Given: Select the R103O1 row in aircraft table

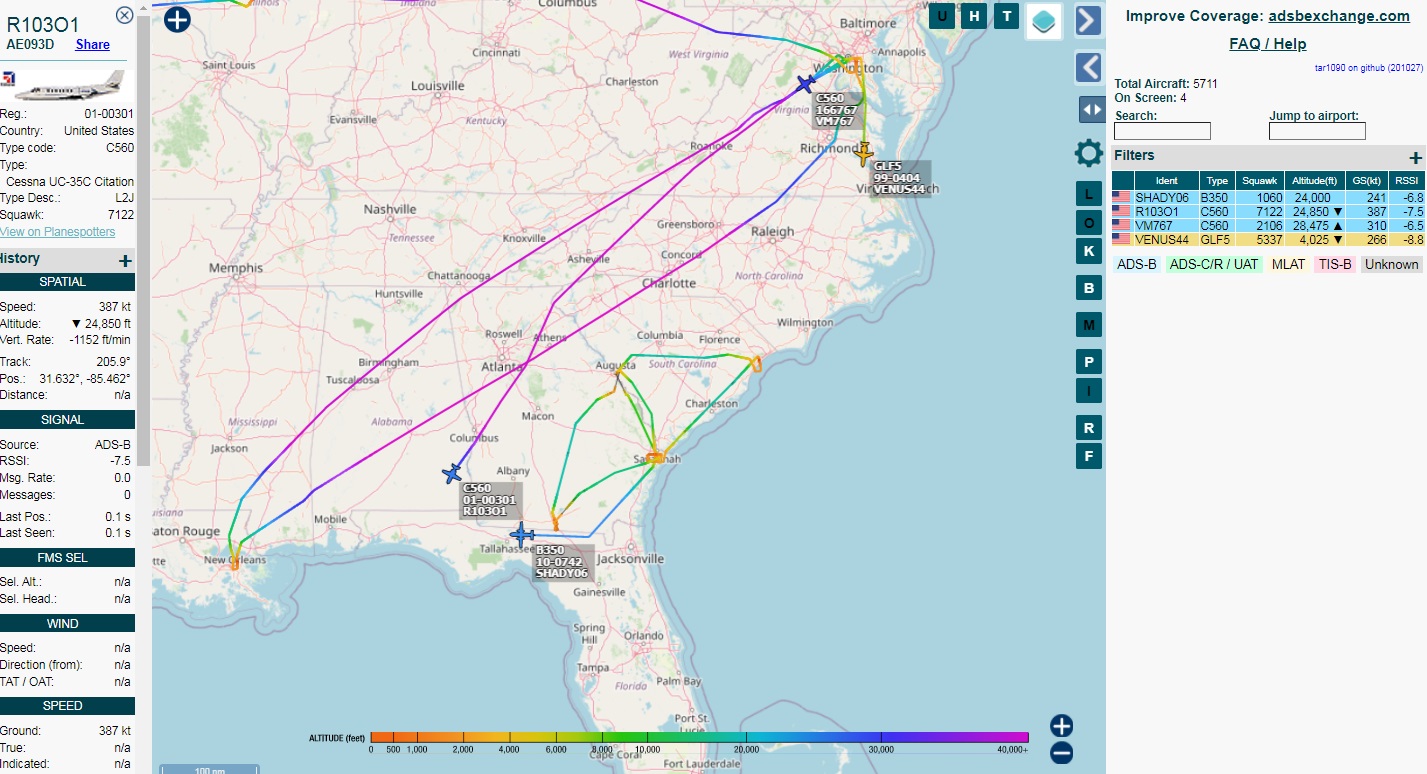Looking at the screenshot, I should tap(1268, 212).
